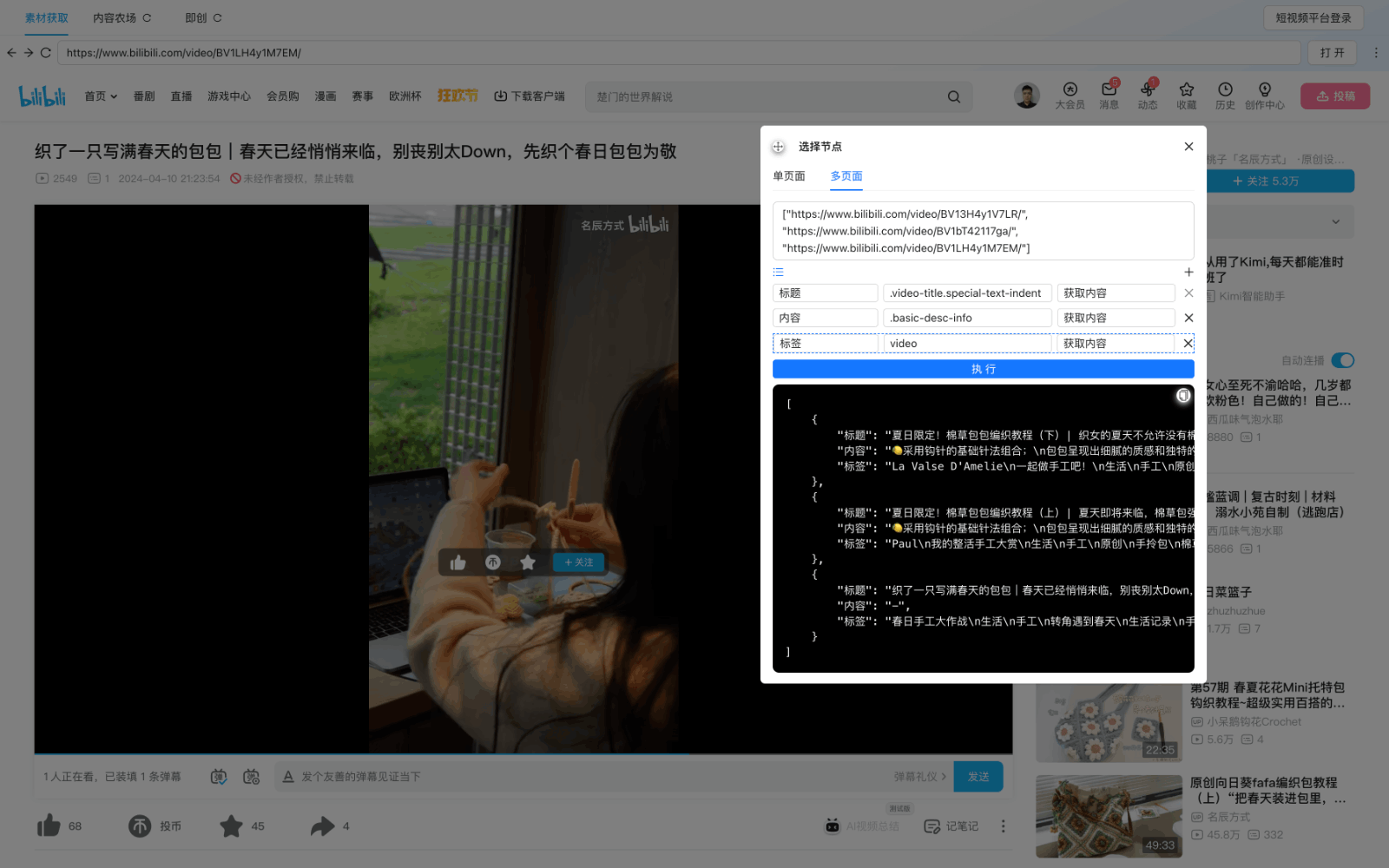Open 获取内容 dropdown in the 标题 row

1115,293
